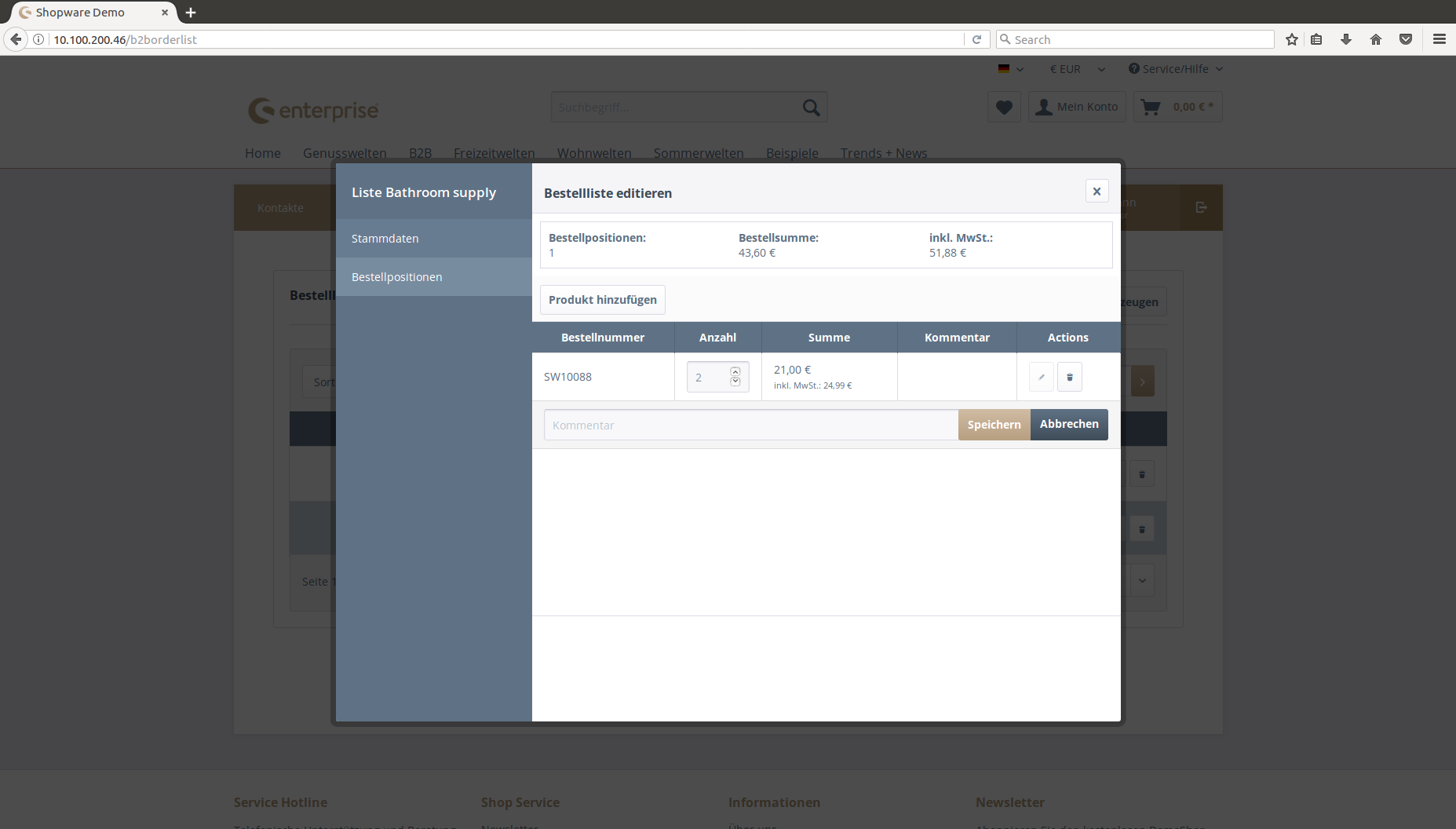
Task: Open the browser downloads arrow icon
Action: point(1345,39)
